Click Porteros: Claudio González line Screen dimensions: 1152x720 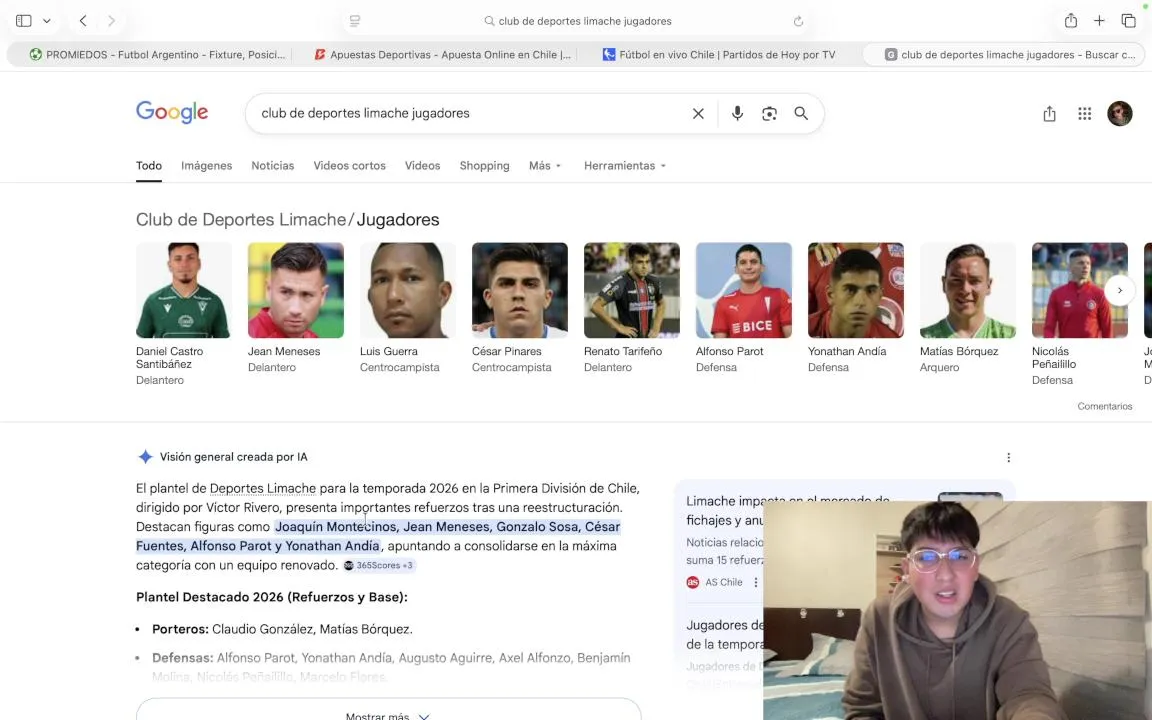[282, 630]
